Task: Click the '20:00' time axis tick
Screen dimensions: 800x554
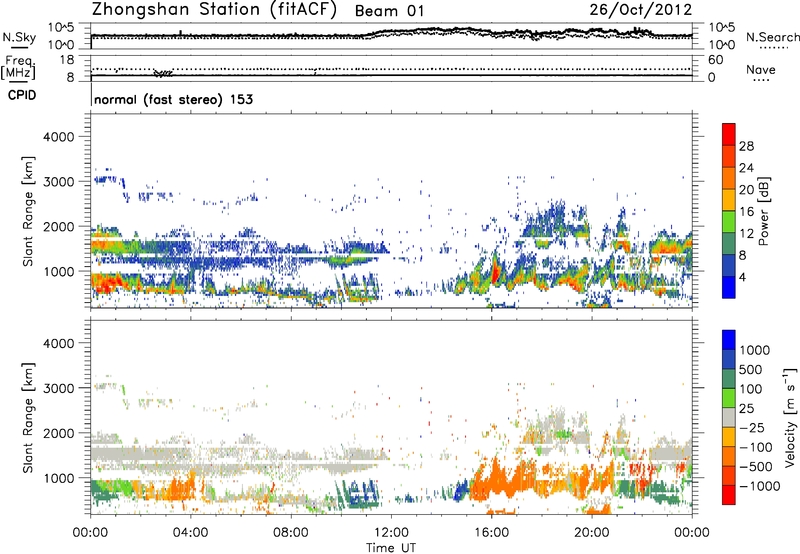Action: pos(591,533)
